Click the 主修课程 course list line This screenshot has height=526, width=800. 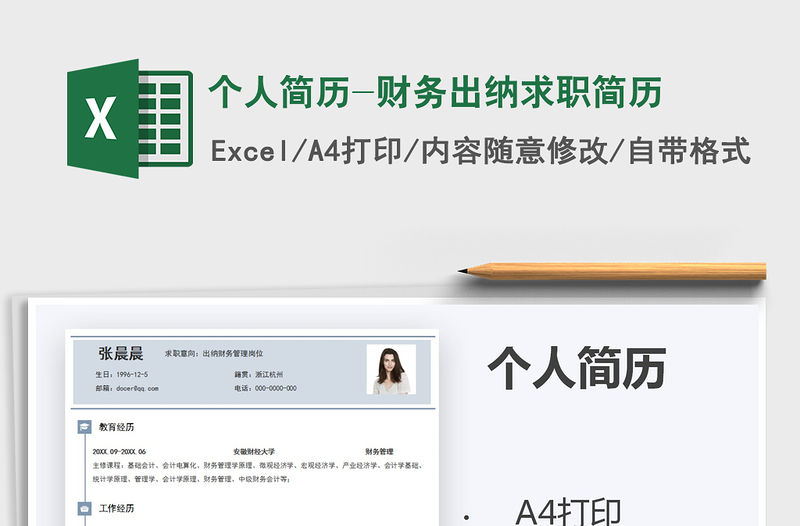258,465
